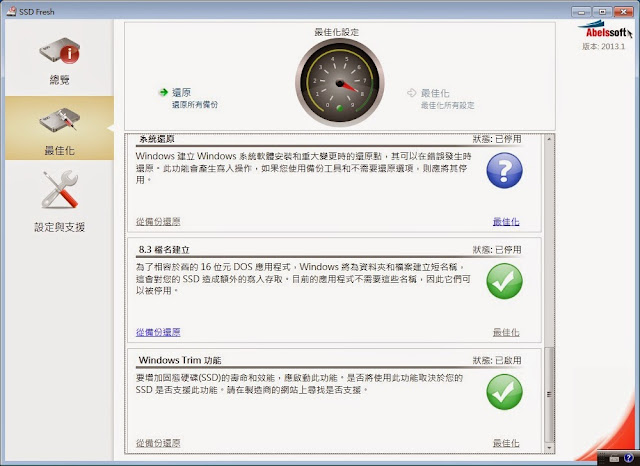Click 最佳化 link under Windows Trim 功能
The height and width of the screenshot is (466, 640).
(x=506, y=443)
